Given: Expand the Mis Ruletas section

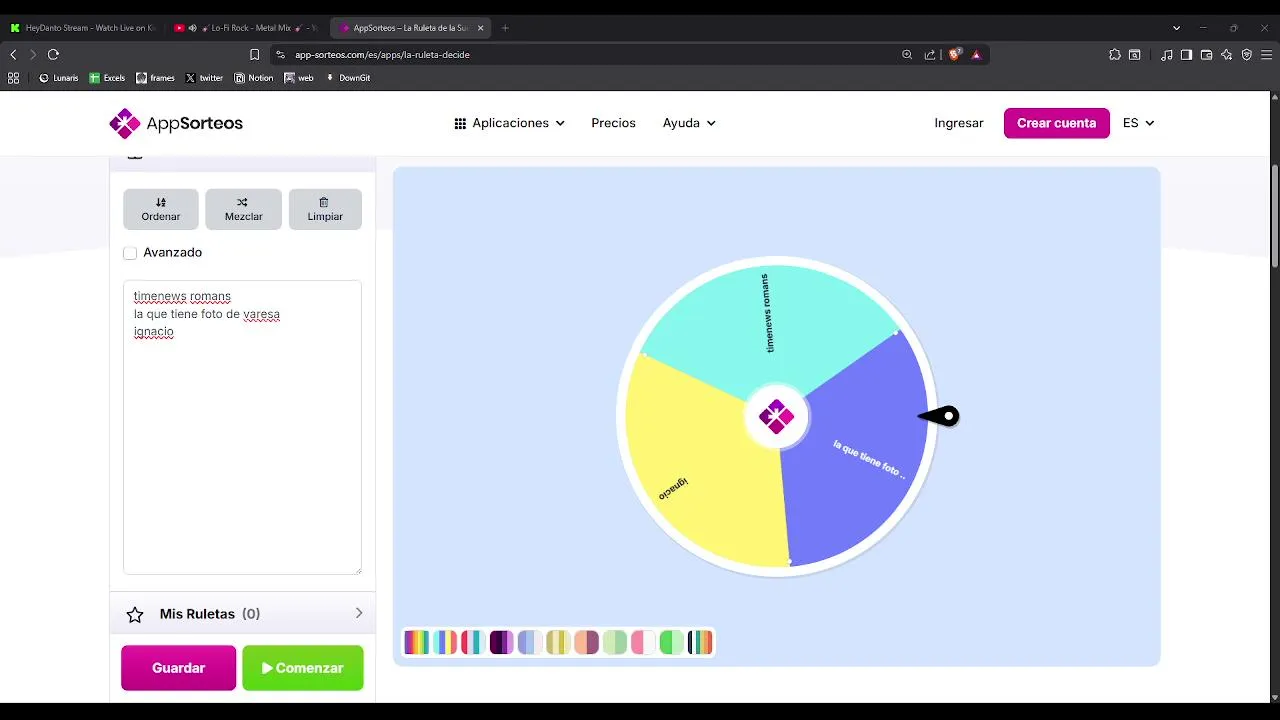Looking at the screenshot, I should [x=243, y=614].
